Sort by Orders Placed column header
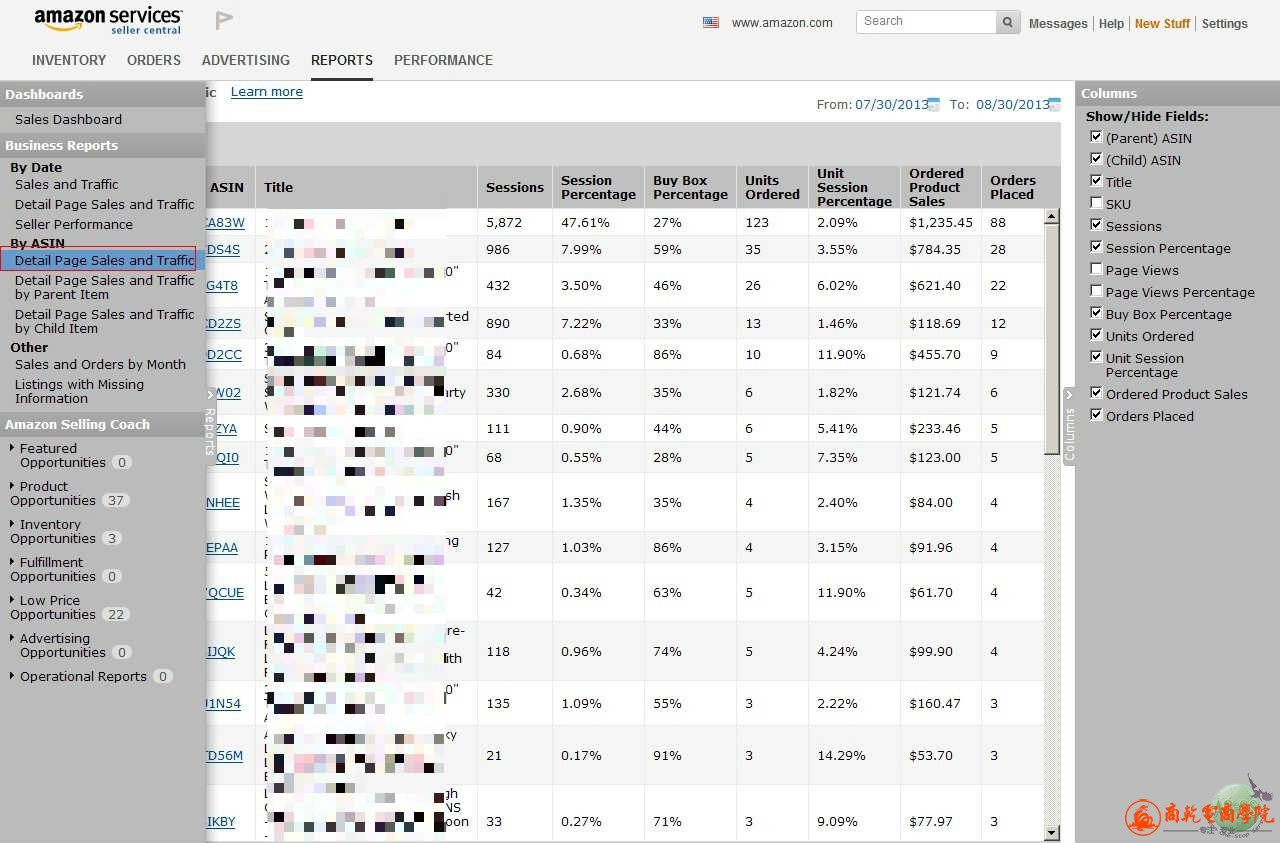Viewport: 1280px width, 843px height. click(x=1012, y=187)
